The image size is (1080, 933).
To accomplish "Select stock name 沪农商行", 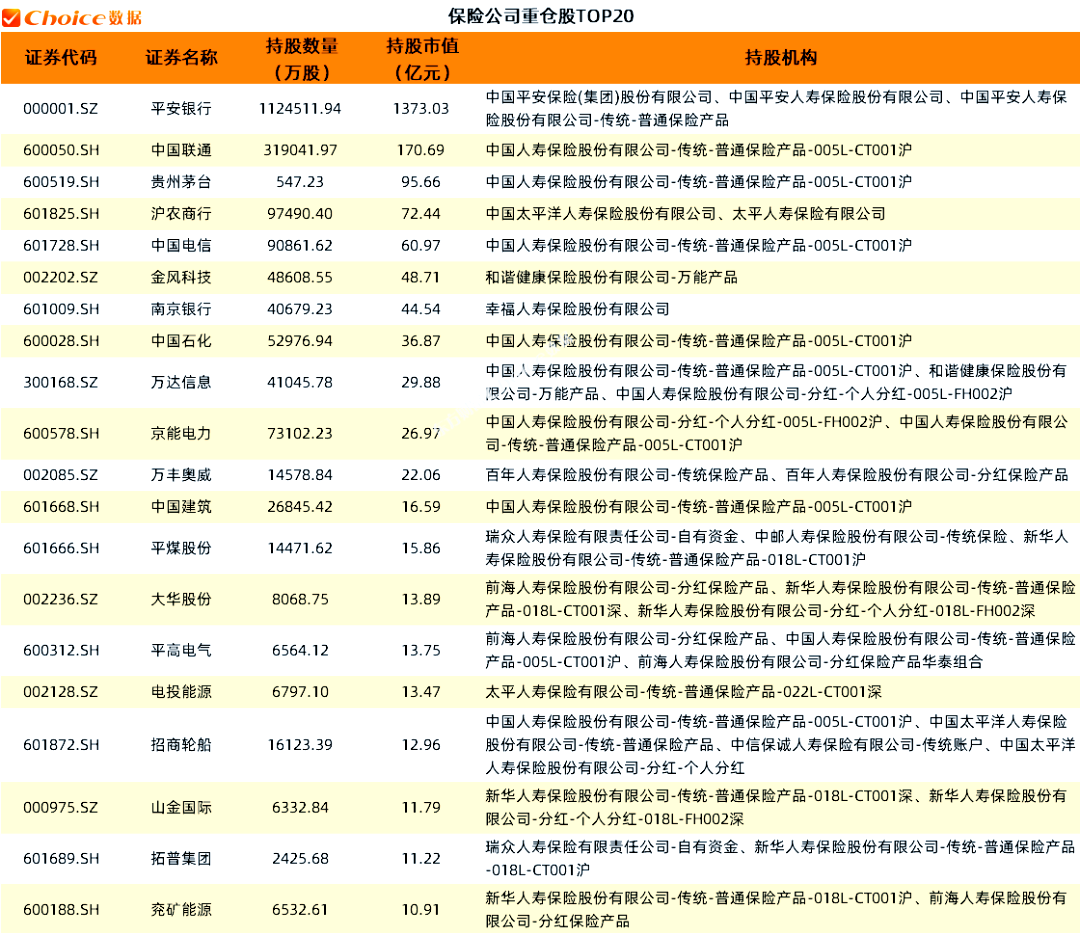I will [181, 213].
